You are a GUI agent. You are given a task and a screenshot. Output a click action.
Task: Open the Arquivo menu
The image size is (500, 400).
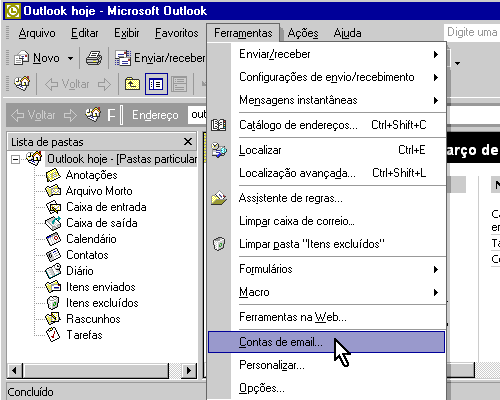coord(37,33)
